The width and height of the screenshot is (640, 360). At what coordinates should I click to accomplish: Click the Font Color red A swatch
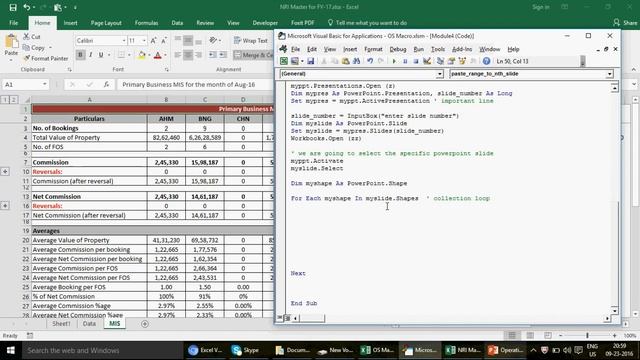158,55
